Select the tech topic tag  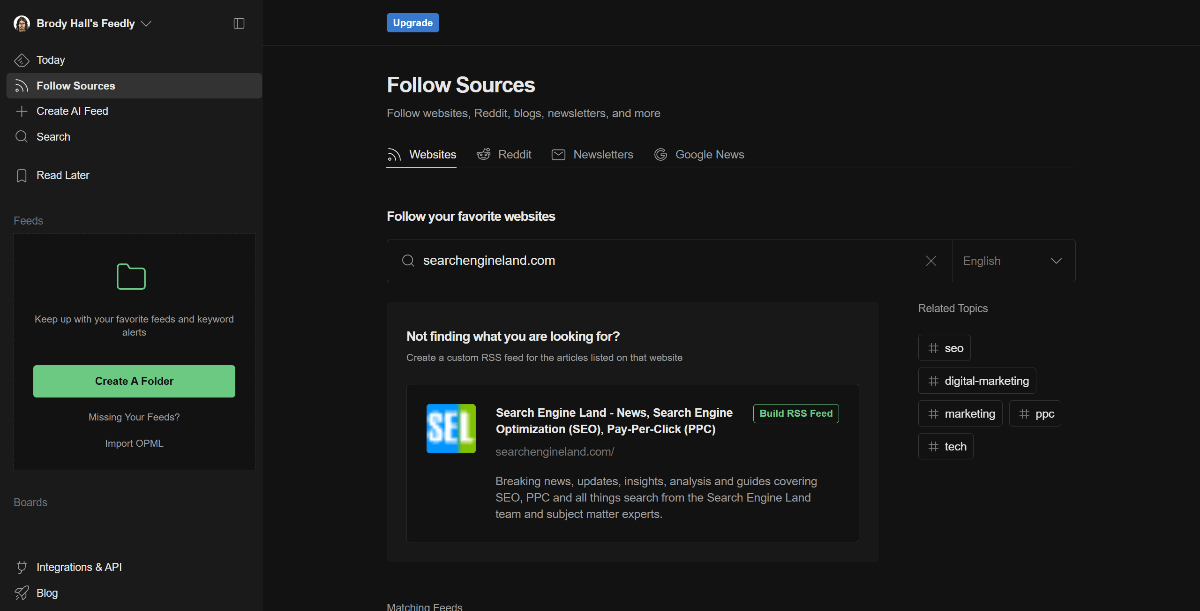click(946, 446)
